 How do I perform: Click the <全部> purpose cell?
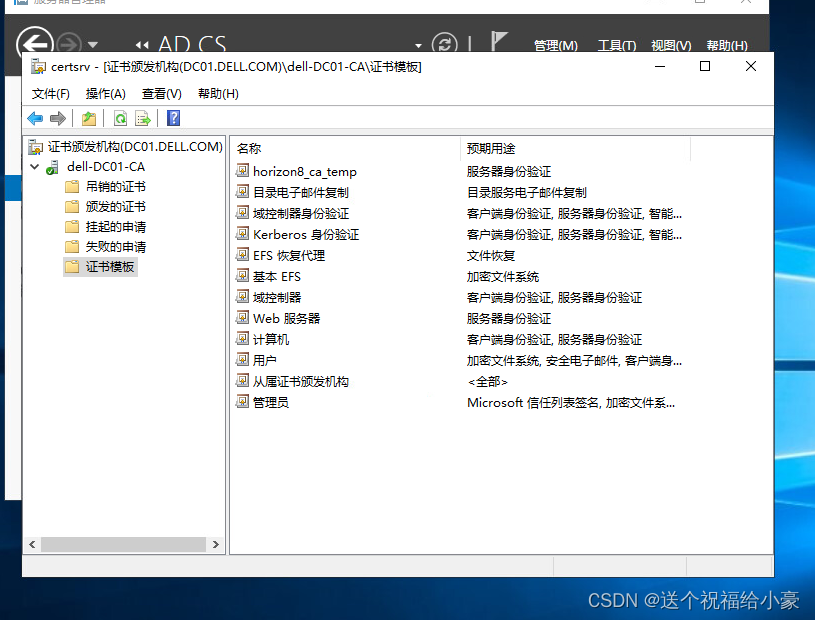click(x=487, y=382)
